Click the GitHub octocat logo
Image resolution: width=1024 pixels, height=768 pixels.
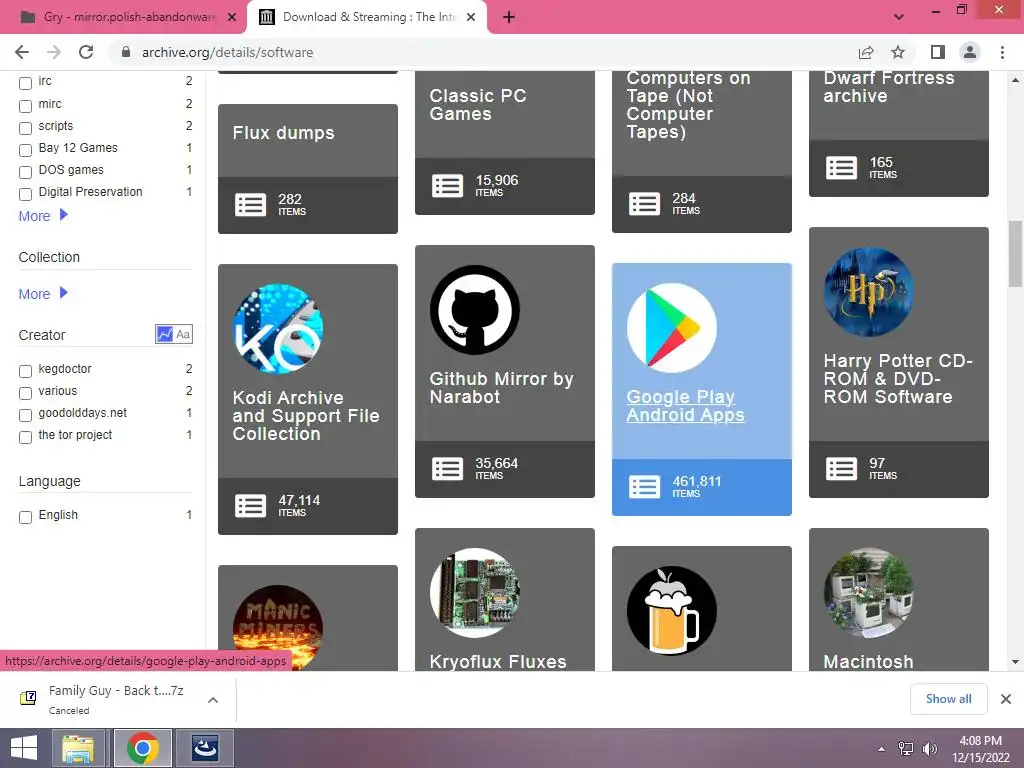(x=475, y=310)
